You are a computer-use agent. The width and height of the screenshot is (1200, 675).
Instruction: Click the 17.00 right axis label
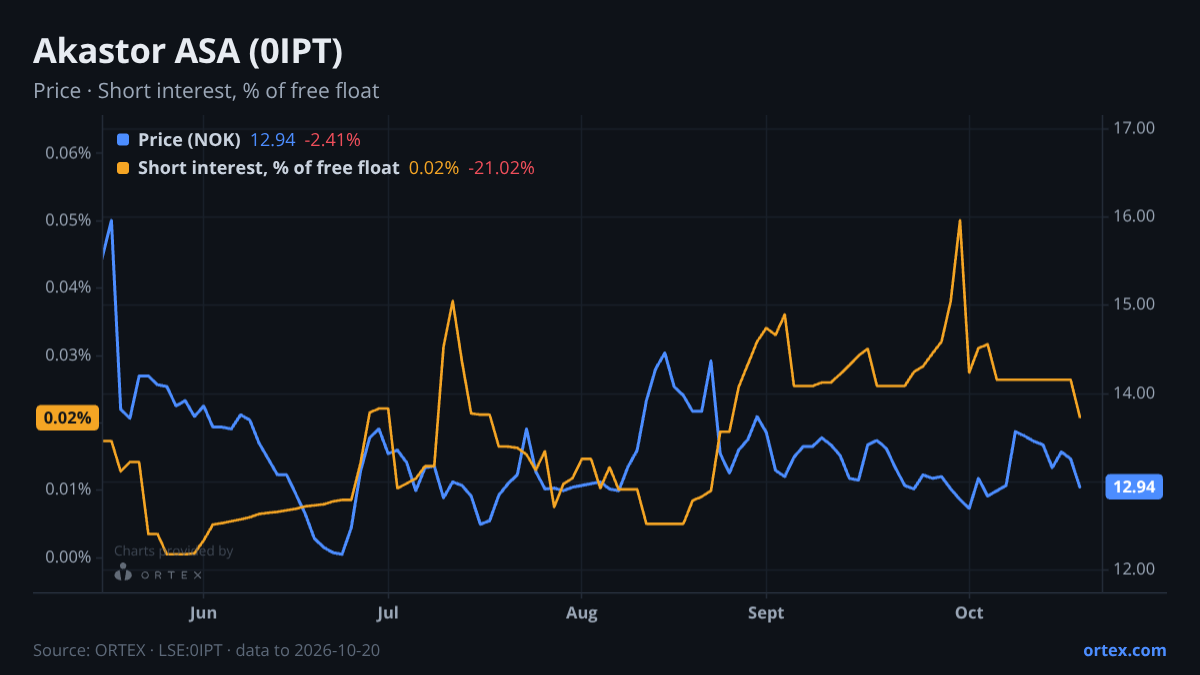1133,128
